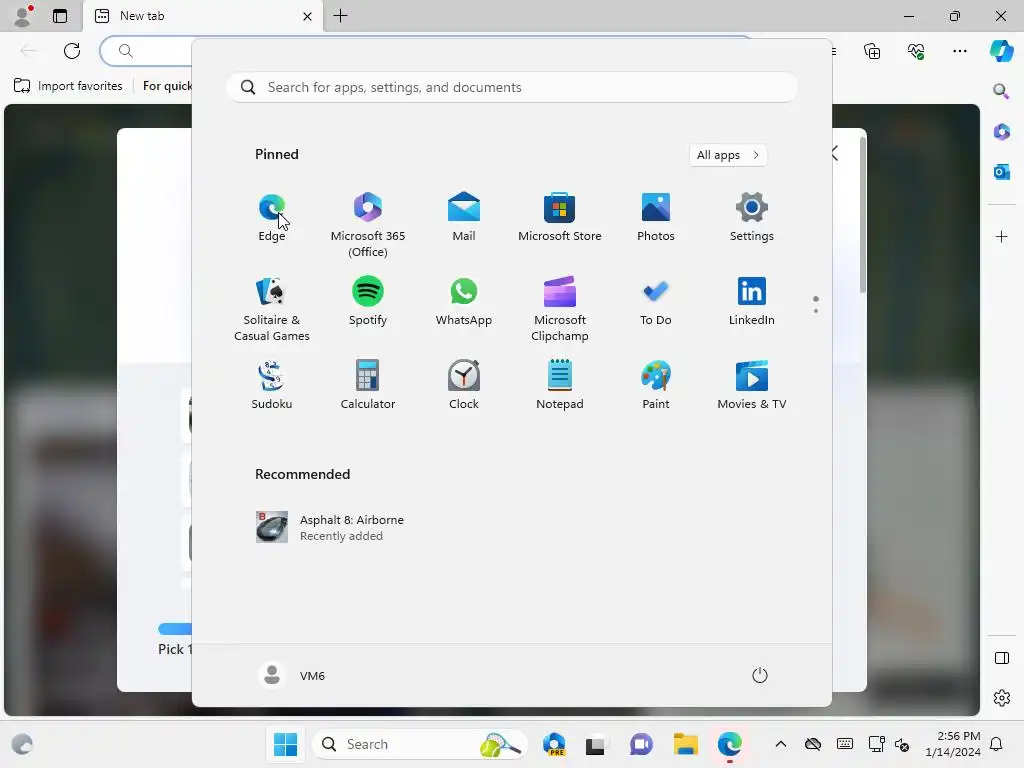
Task: Open Edge tab actions menu
Action: (x=59, y=16)
